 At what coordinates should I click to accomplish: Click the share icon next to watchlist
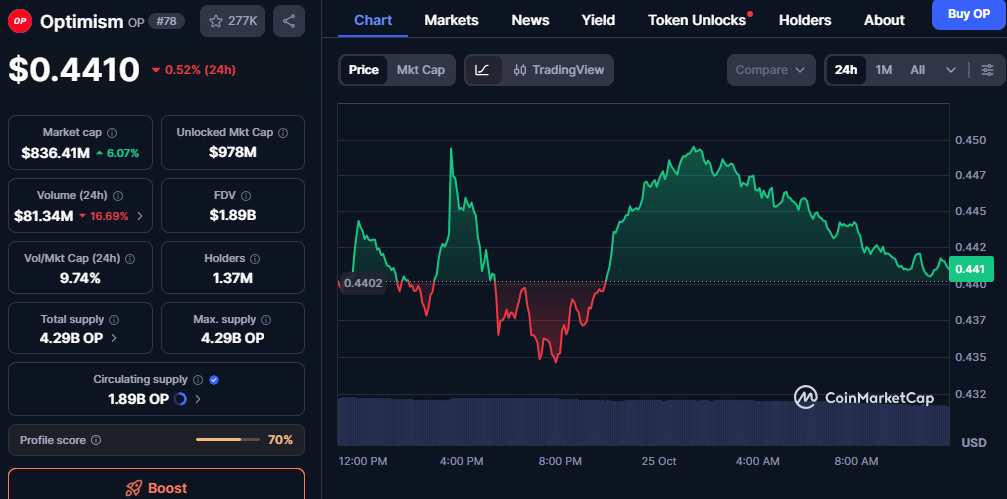[x=288, y=20]
